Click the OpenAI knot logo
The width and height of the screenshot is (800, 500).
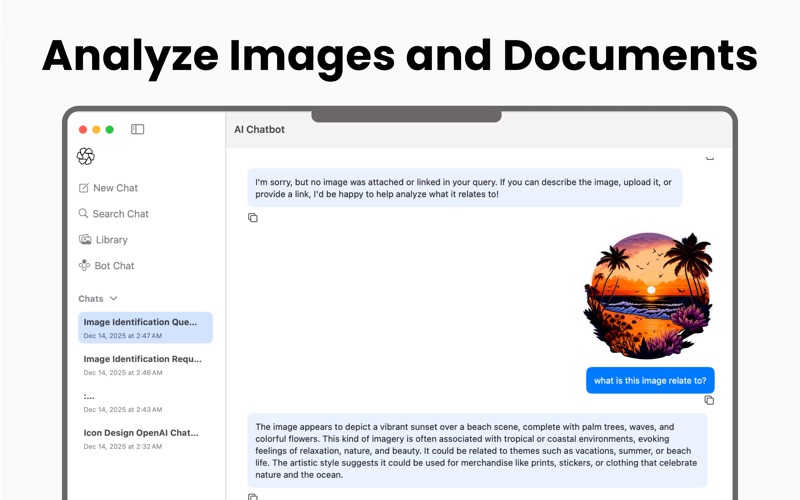click(86, 156)
